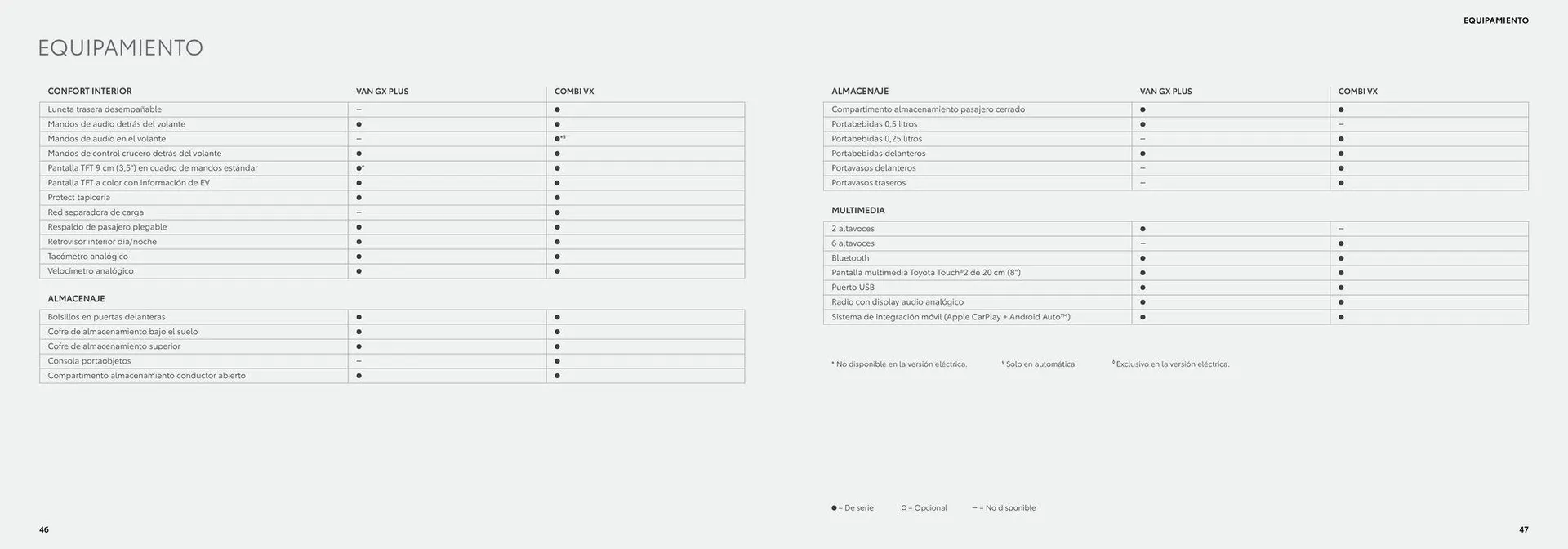The width and height of the screenshot is (1568, 549).
Task: Click the filled dot "De serie" legend icon
Action: 834,508
